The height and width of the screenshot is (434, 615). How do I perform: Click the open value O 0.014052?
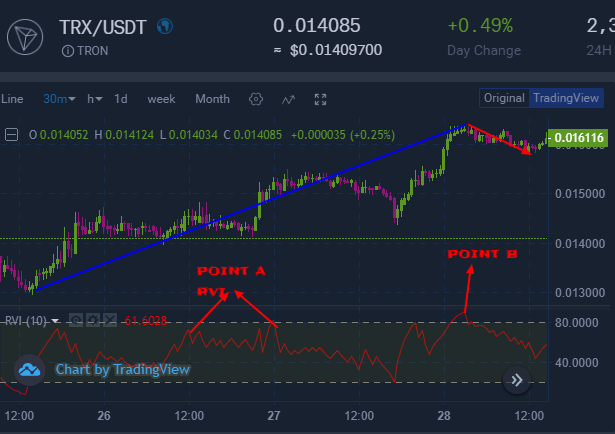(59, 135)
